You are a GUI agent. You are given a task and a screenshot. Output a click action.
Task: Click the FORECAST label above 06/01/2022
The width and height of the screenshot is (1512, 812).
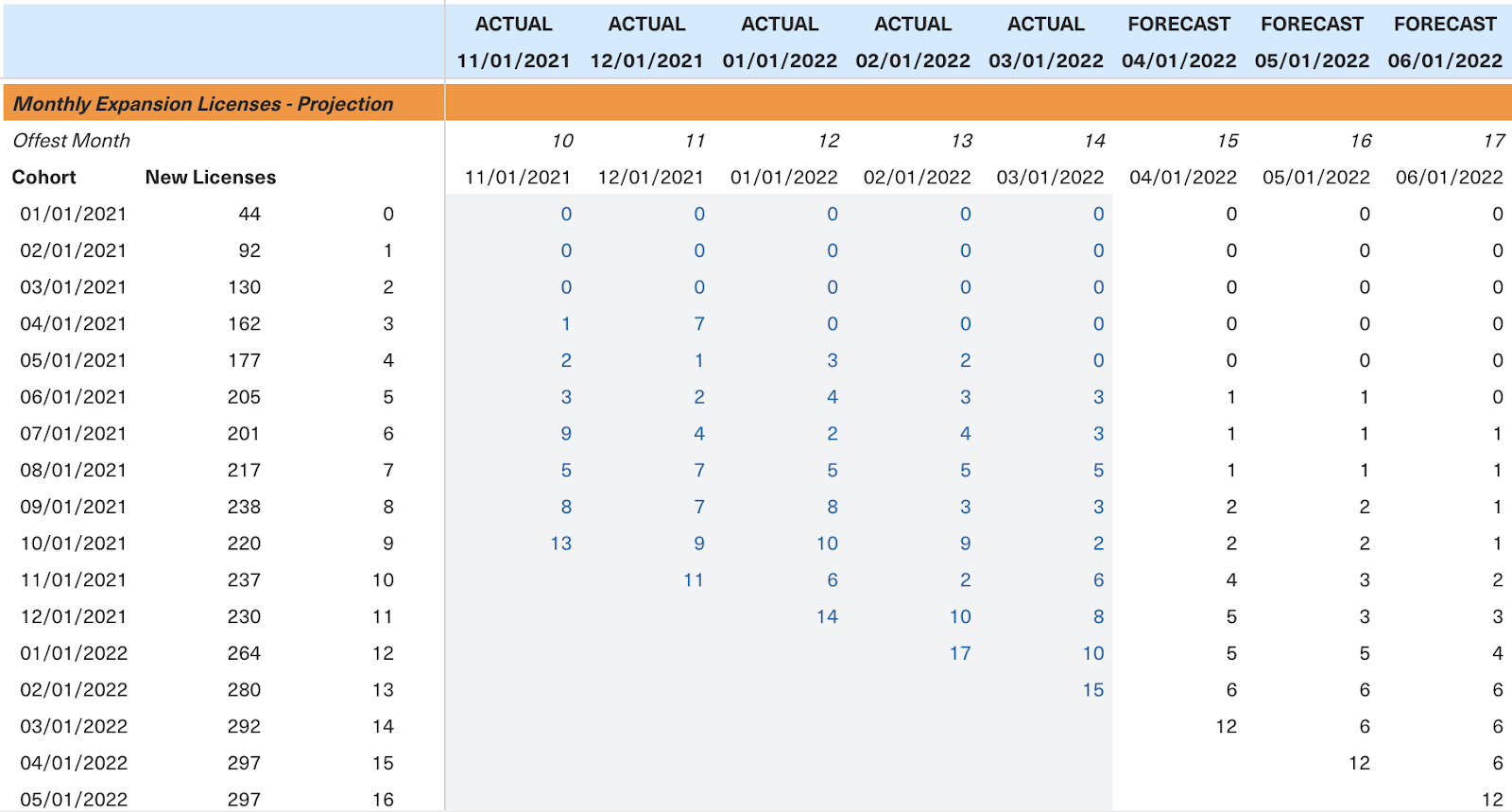(1445, 25)
